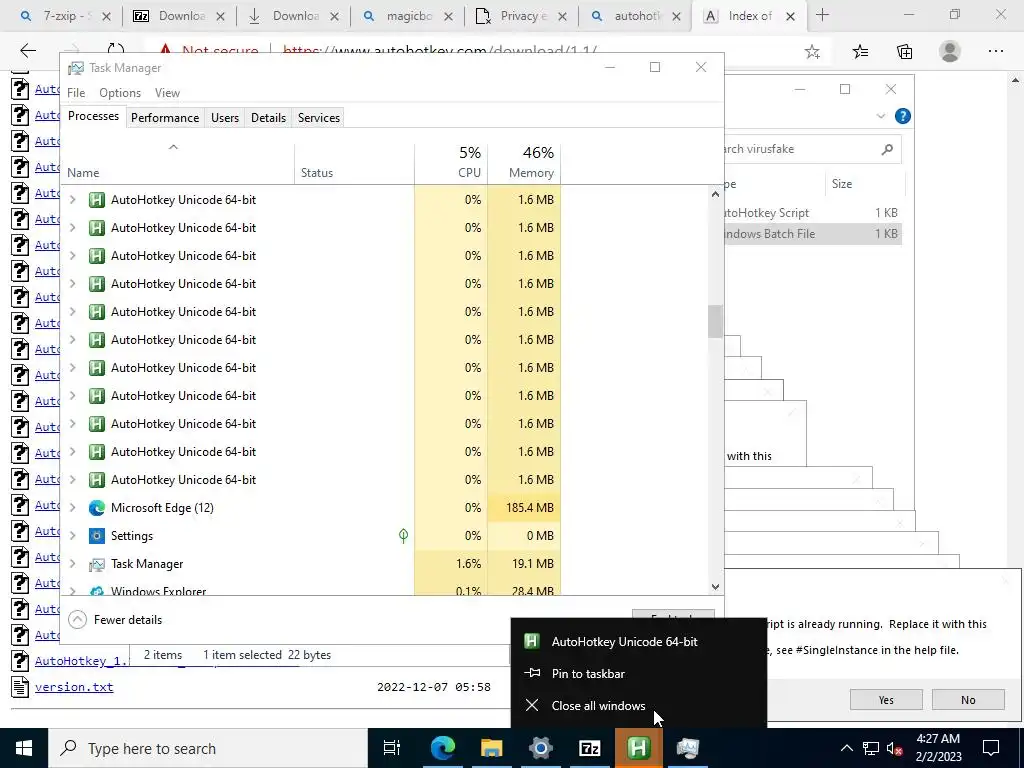Select the Processes tab
The height and width of the screenshot is (768, 1024).
coord(93,116)
